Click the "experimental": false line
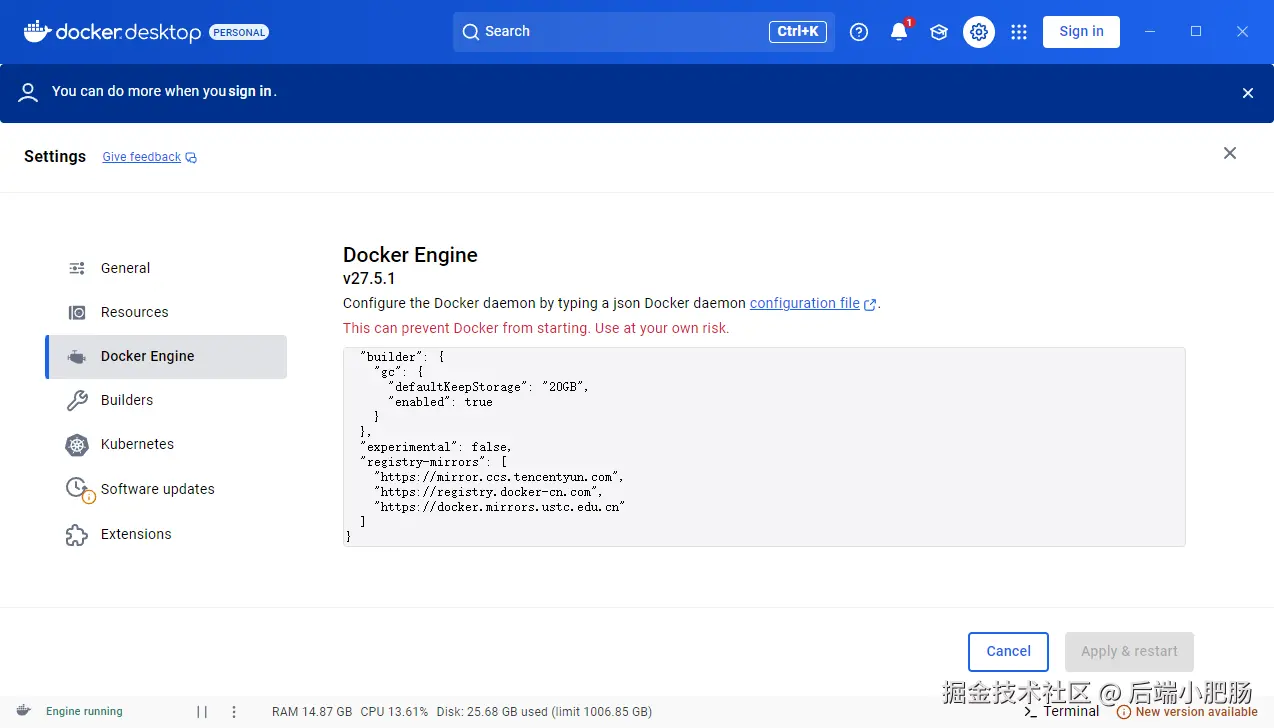This screenshot has width=1274, height=728. pos(436,447)
